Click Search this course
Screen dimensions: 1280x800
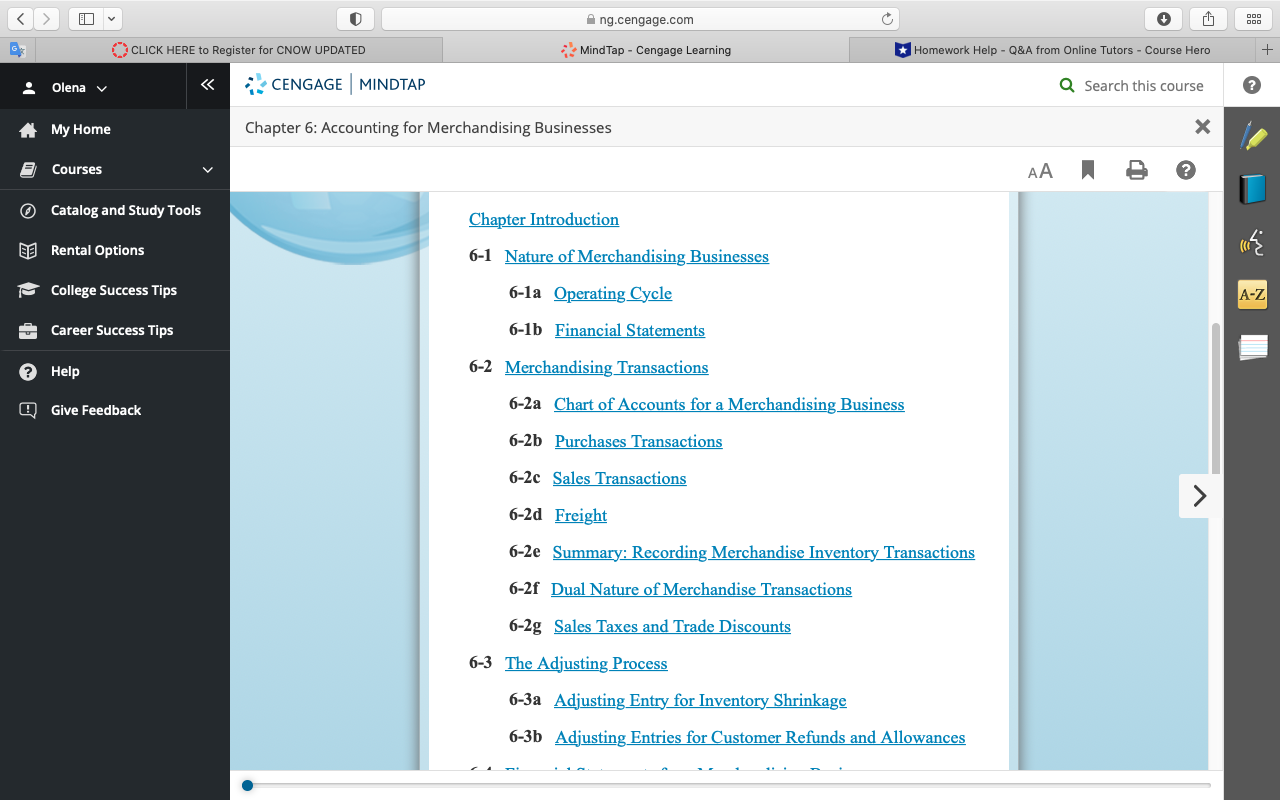pos(1143,86)
